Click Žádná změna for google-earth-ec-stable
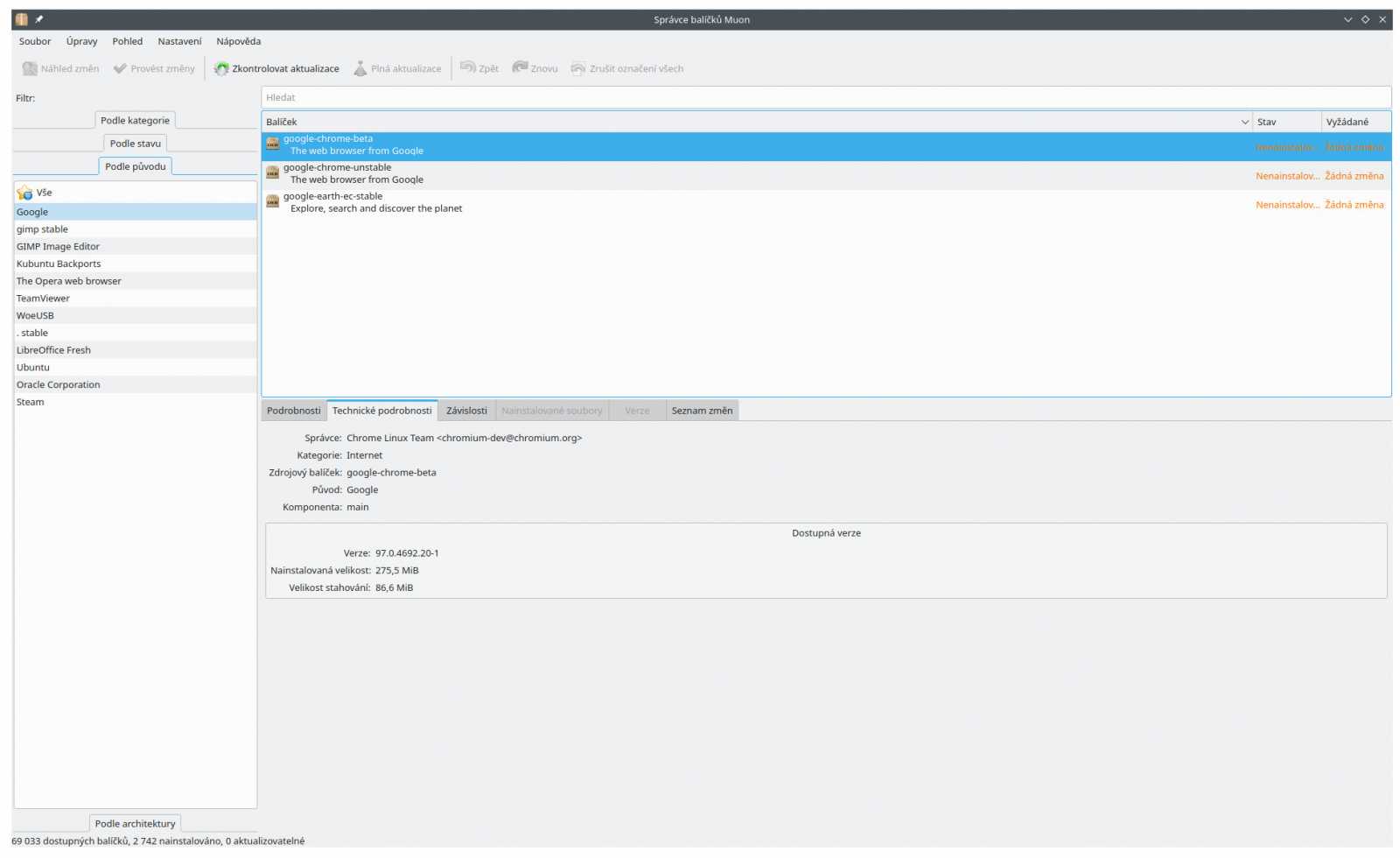Viewport: 1400px width, 858px height. click(1354, 205)
